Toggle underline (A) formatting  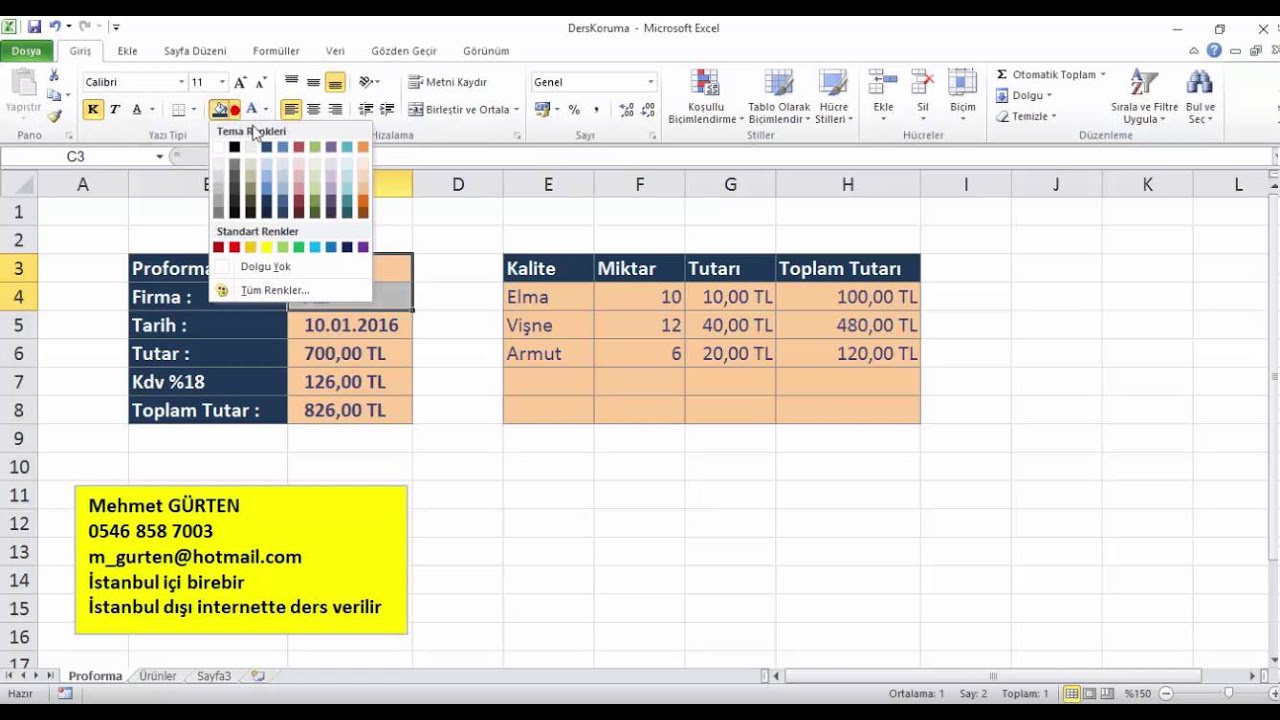tap(137, 110)
